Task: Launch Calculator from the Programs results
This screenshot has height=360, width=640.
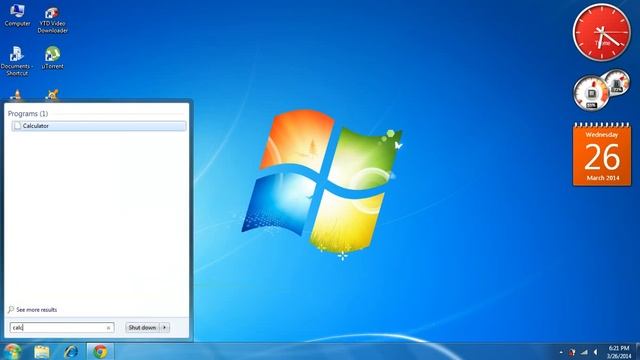Action: point(99,126)
